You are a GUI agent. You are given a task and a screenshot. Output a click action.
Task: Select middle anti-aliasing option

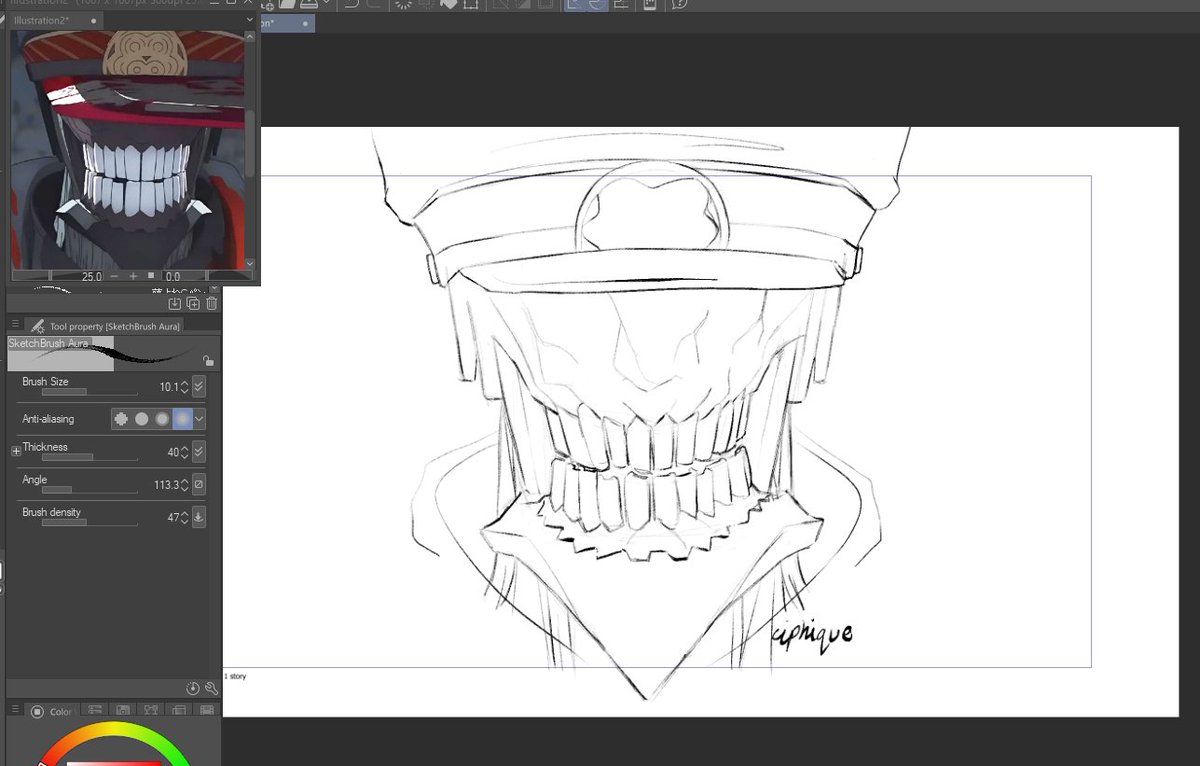[162, 419]
